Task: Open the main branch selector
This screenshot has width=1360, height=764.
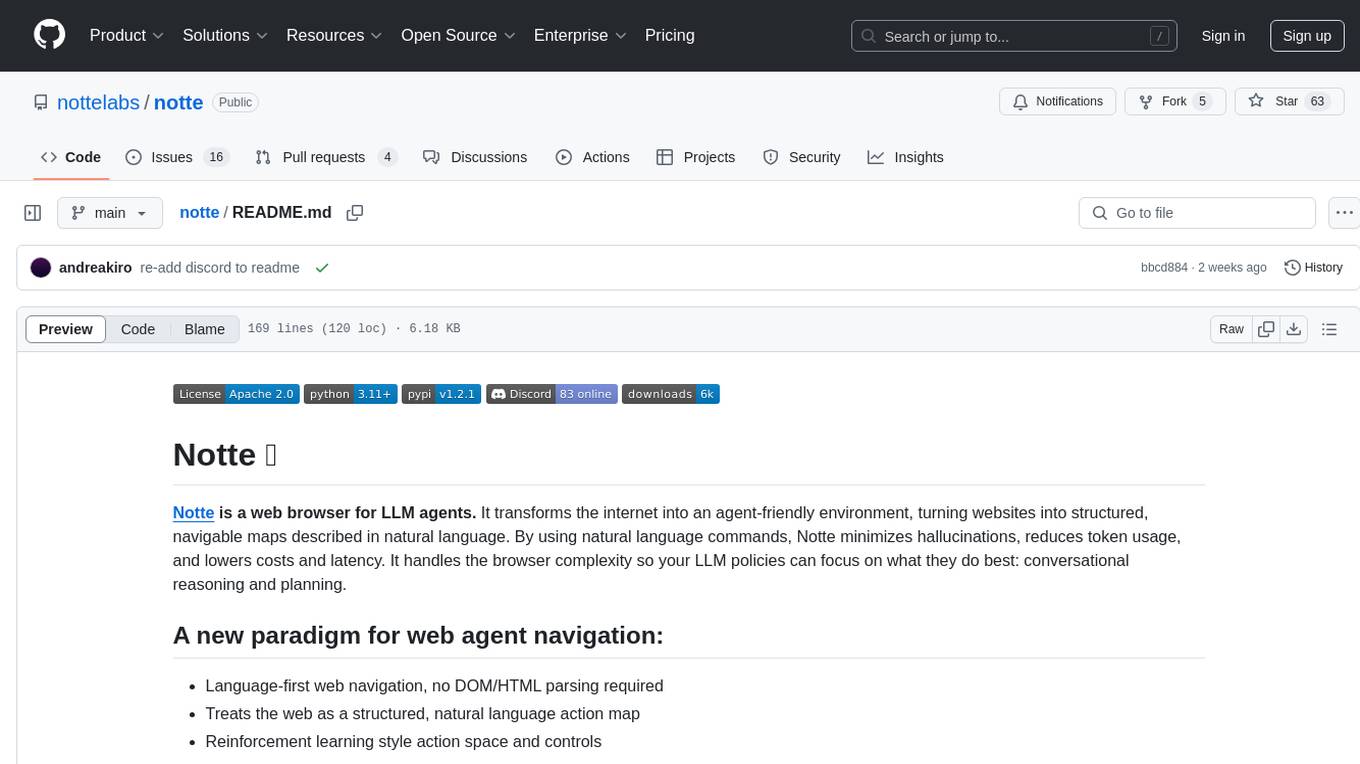Action: [x=110, y=213]
